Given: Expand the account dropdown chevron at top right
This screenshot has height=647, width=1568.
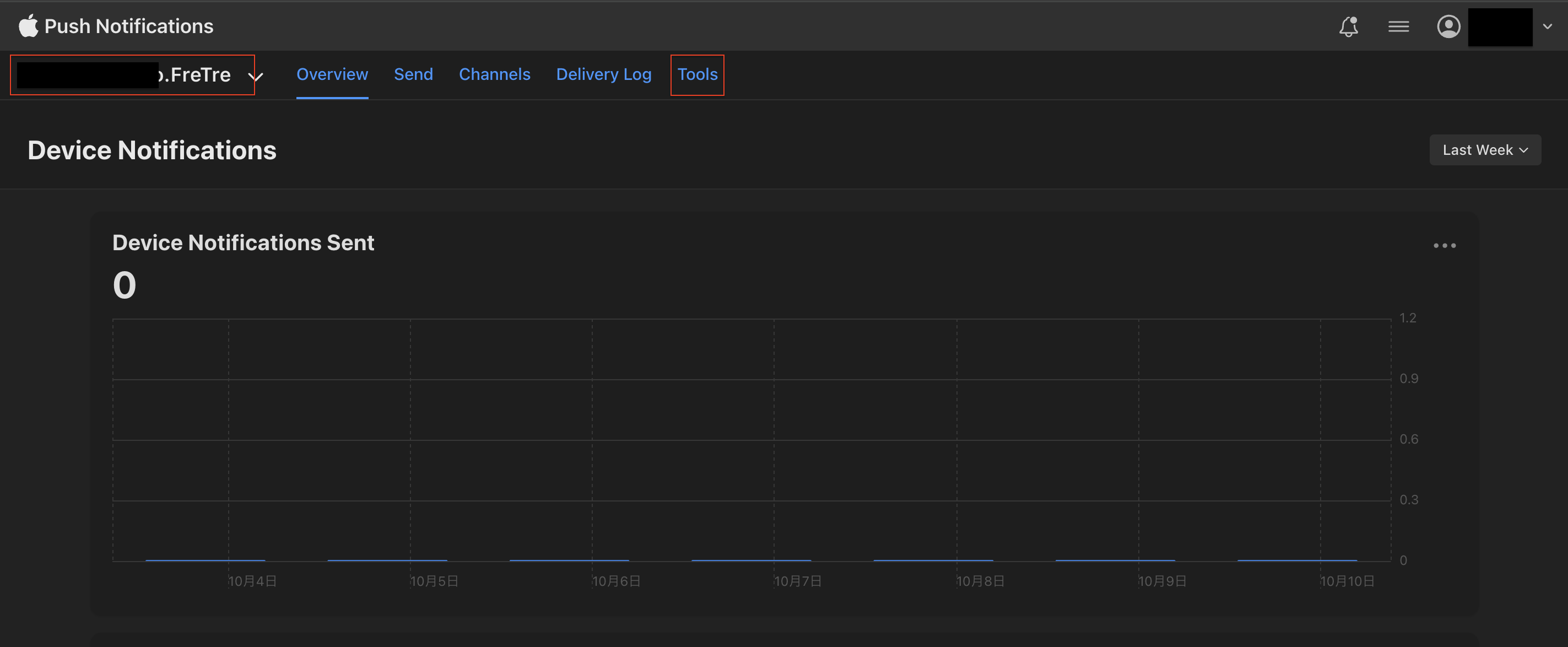Looking at the screenshot, I should coord(1547,26).
